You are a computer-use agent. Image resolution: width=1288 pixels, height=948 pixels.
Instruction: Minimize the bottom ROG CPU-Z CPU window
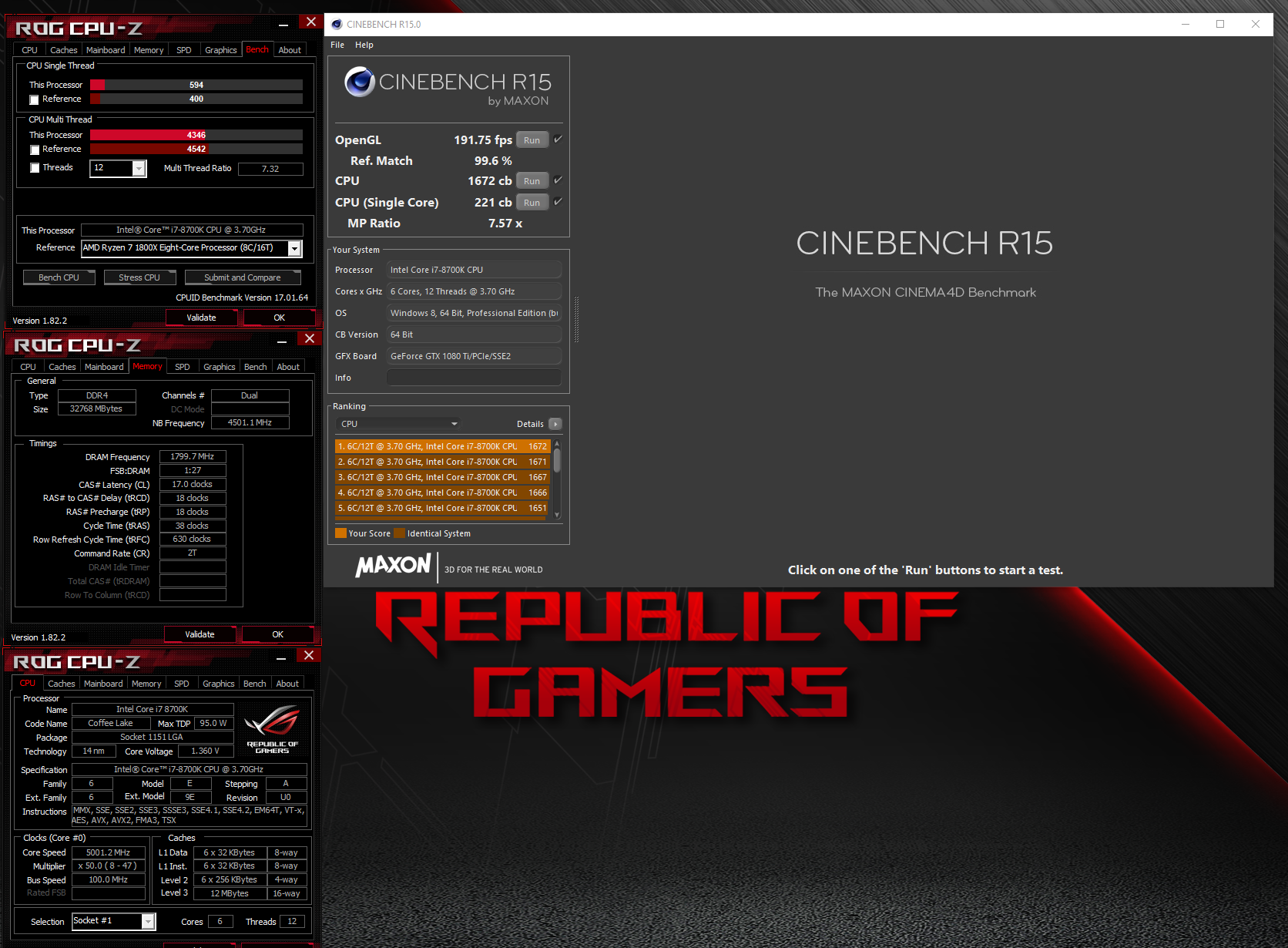pos(281,658)
